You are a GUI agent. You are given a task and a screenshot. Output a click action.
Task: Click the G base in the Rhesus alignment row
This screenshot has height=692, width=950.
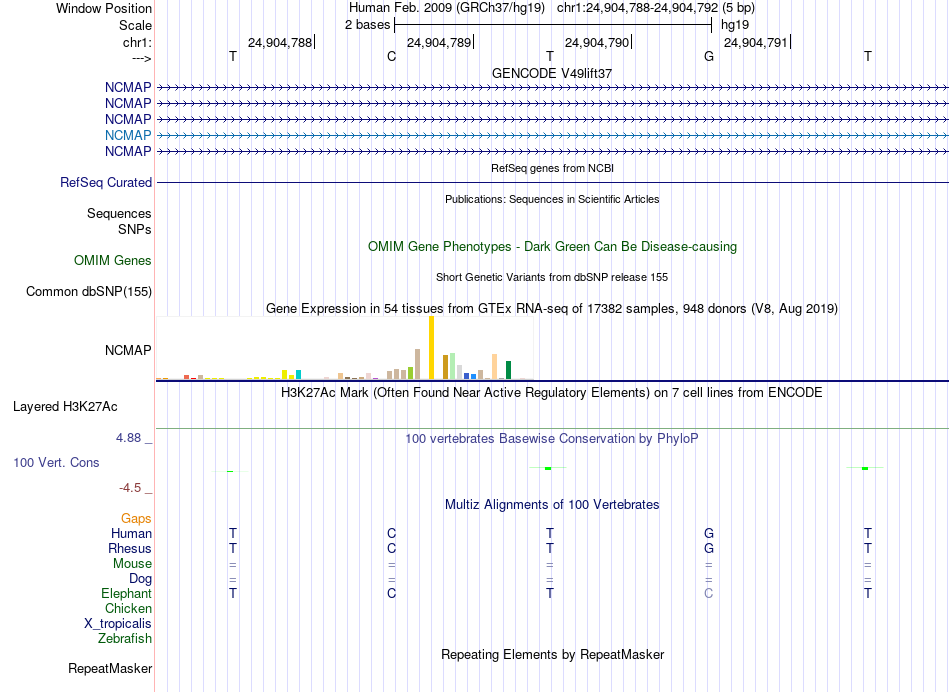[x=709, y=548]
